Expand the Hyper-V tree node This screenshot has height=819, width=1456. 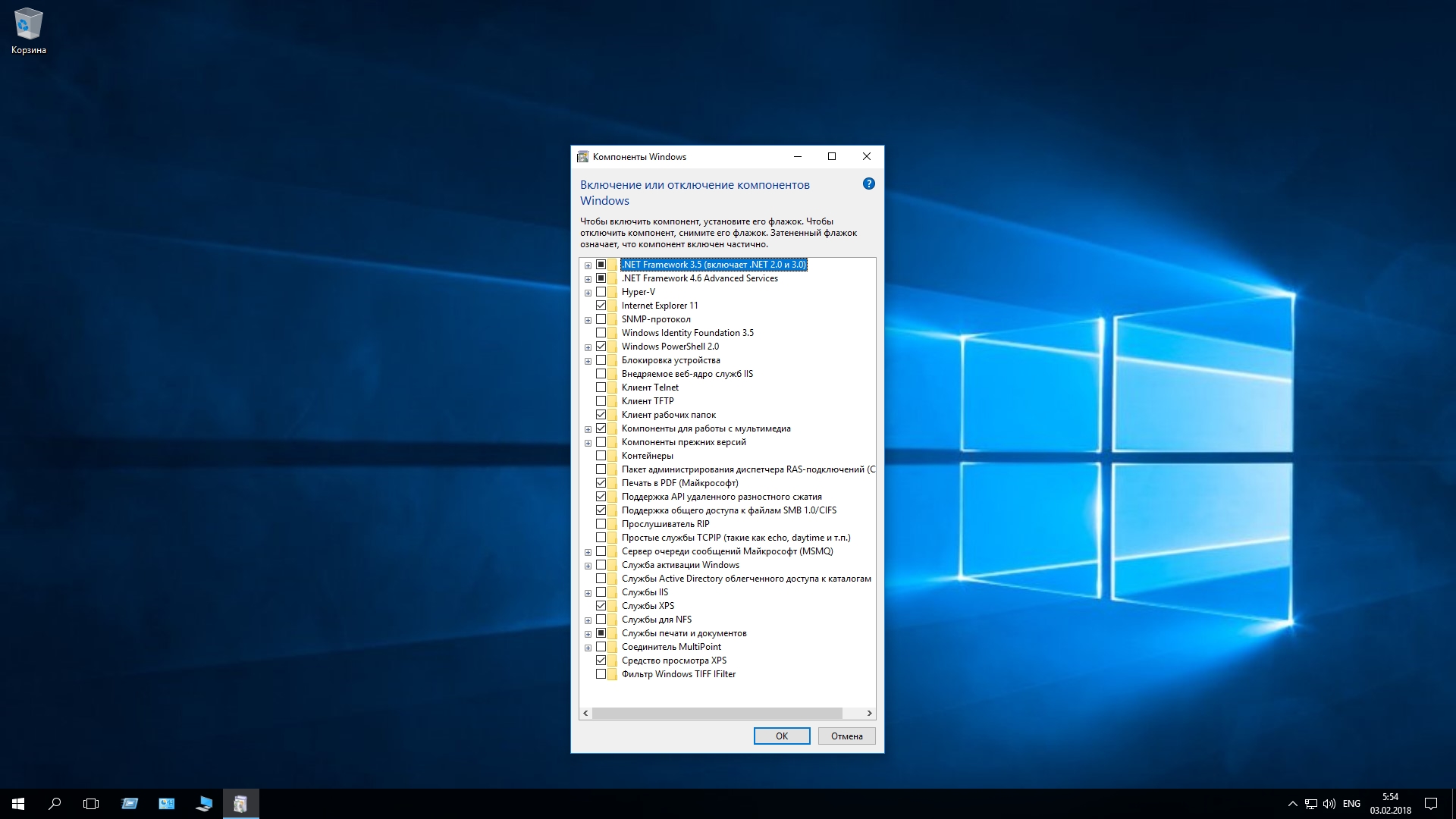click(588, 293)
